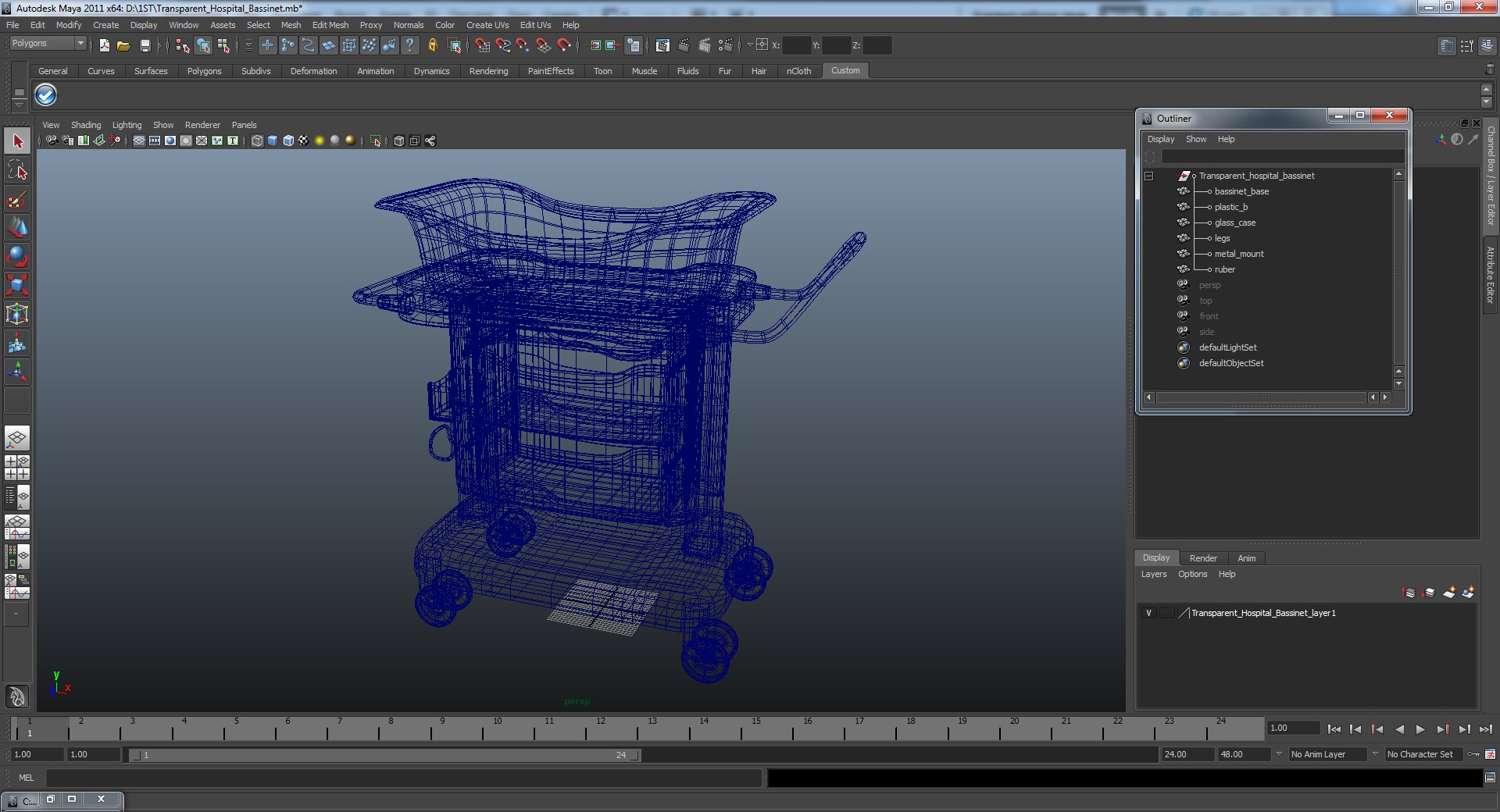Select glass_case in the Outliner

[x=1234, y=223]
